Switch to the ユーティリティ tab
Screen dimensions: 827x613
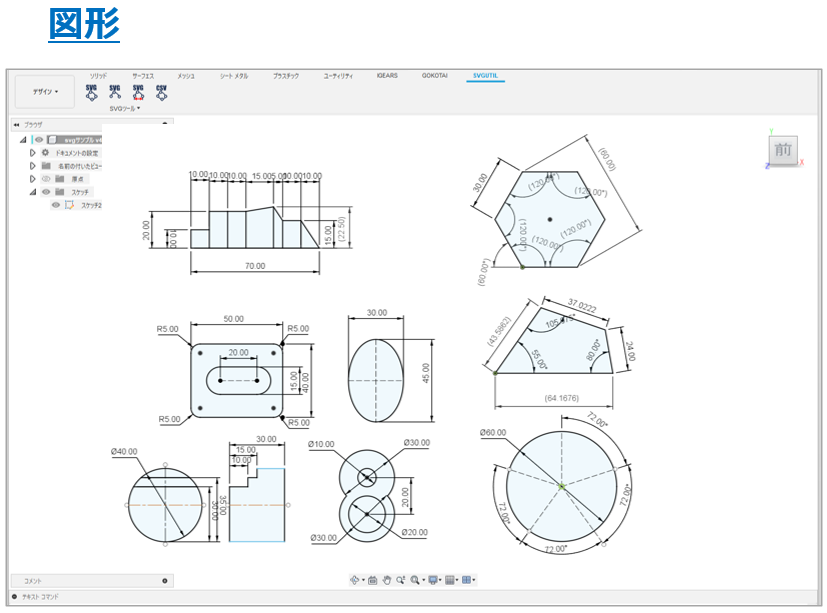(339, 76)
